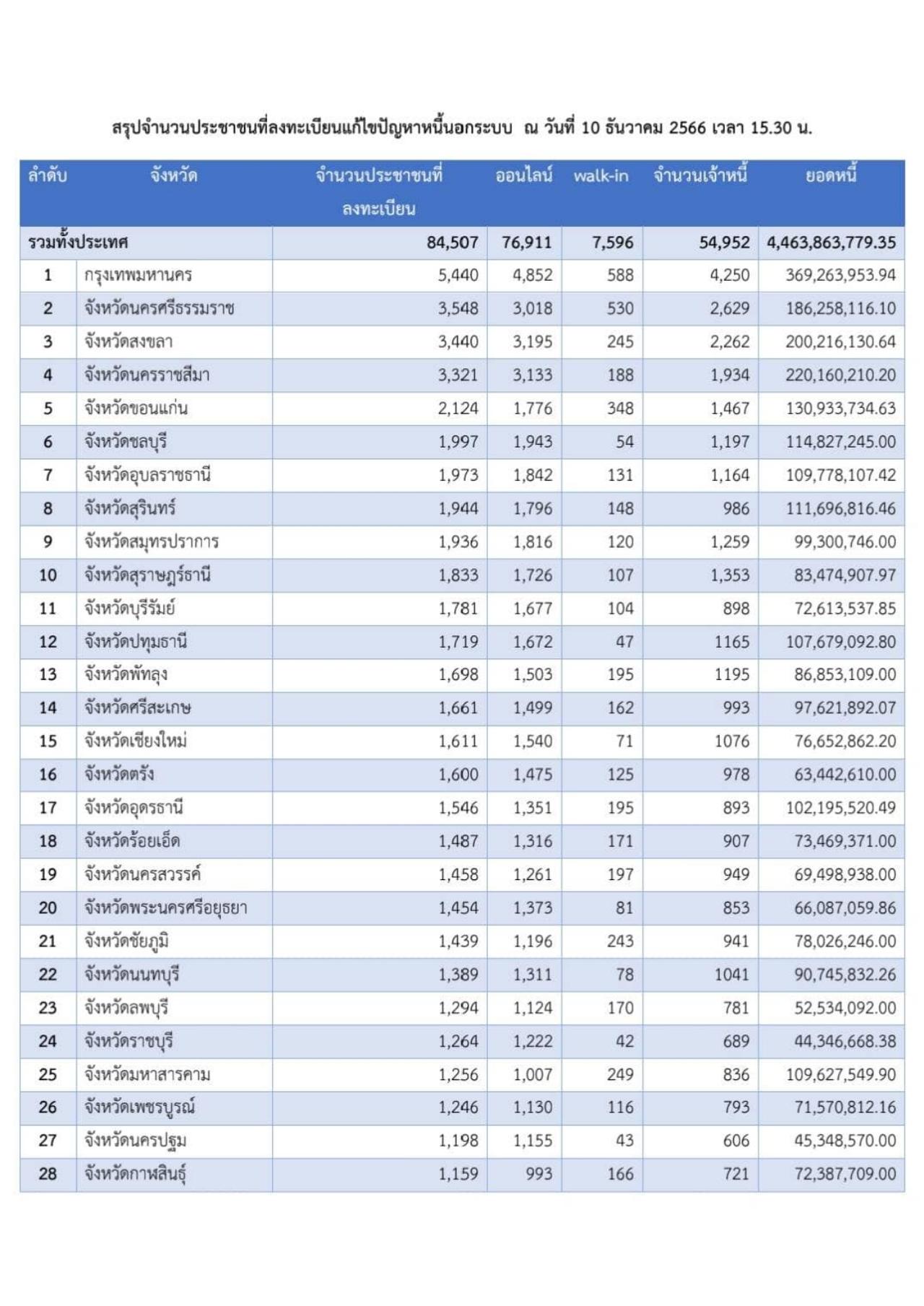Click the walk-in column header
924x1306 pixels.
pyautogui.click(x=601, y=175)
